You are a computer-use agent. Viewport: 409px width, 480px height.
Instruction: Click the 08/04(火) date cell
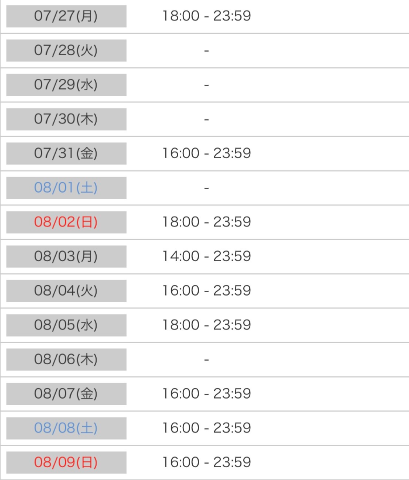66,291
